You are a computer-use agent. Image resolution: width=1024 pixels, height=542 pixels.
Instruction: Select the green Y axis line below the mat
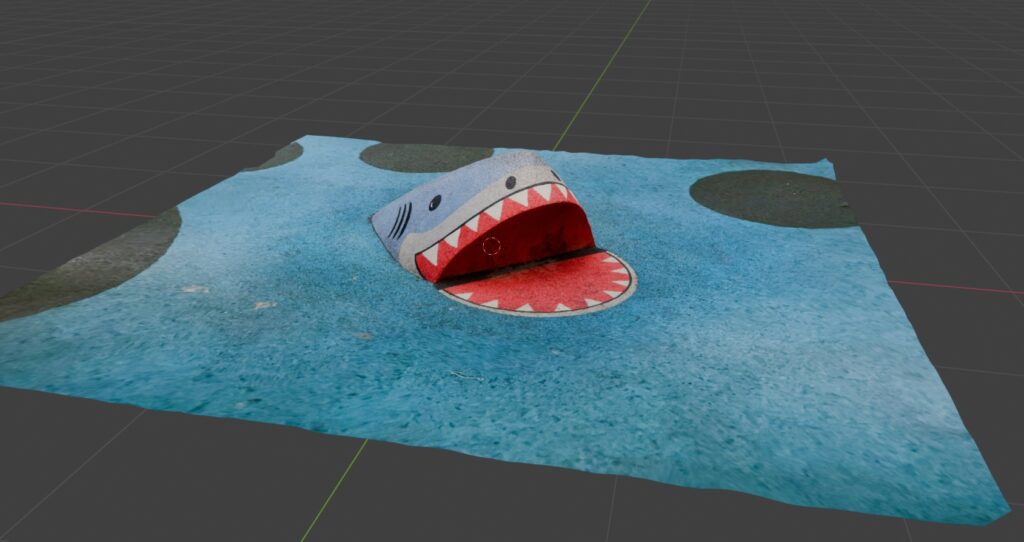[x=333, y=491]
